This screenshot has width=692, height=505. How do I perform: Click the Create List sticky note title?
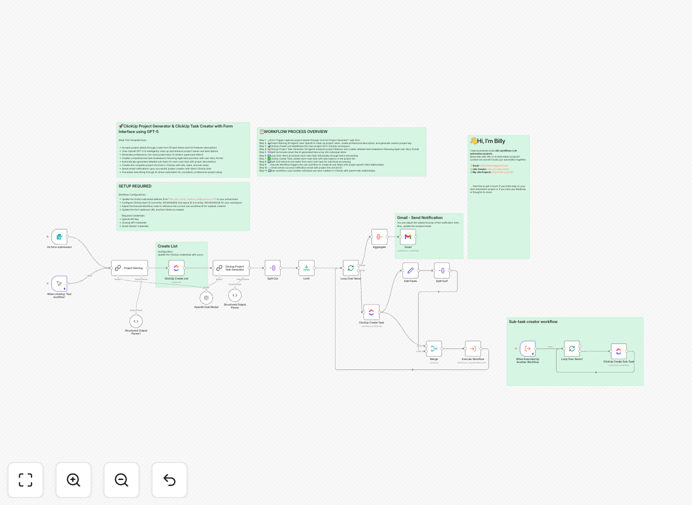[x=168, y=246]
